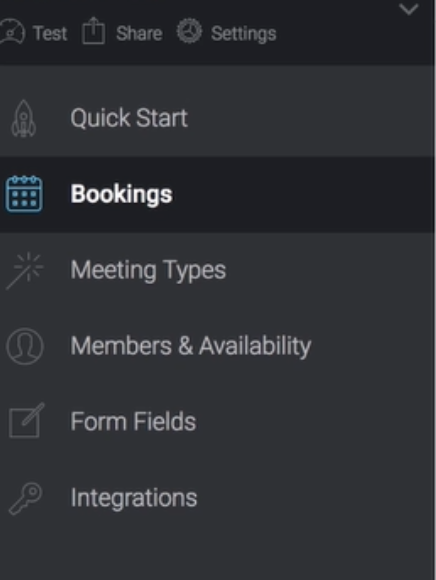
Task: Click the Form Fields pencil-edit icon
Action: point(26,421)
